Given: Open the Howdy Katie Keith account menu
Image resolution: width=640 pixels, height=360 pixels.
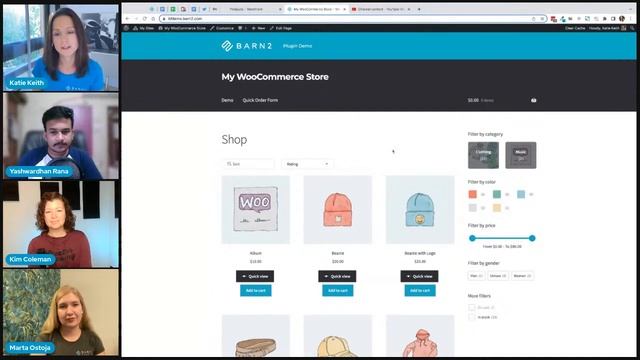Looking at the screenshot, I should 607,28.
